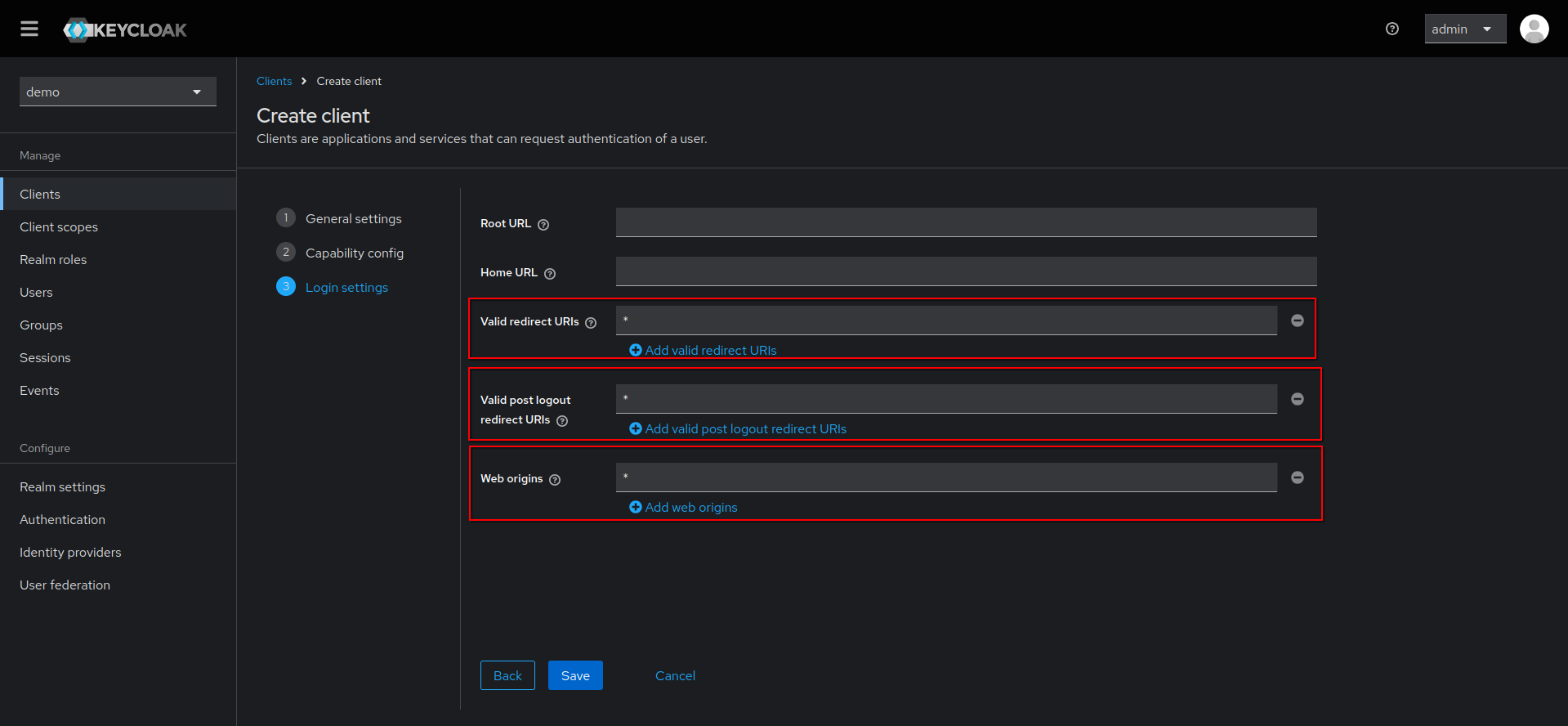Show help for Web origins
Viewport: 1568px width, 726px height.
click(x=555, y=480)
